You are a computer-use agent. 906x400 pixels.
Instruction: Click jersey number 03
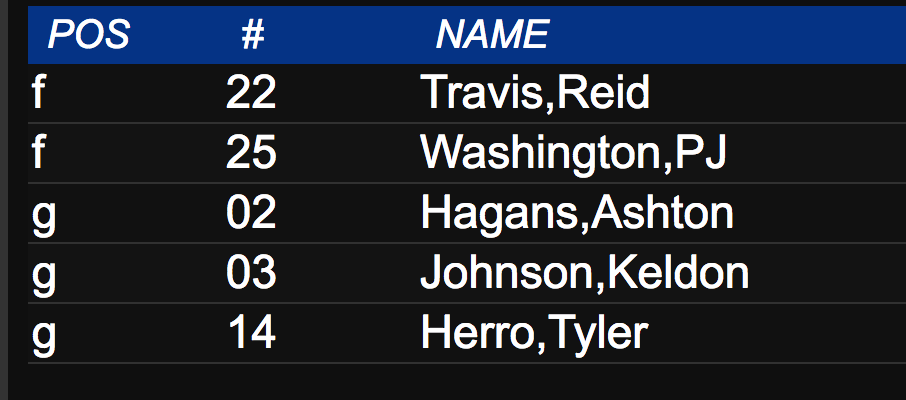[x=251, y=273]
